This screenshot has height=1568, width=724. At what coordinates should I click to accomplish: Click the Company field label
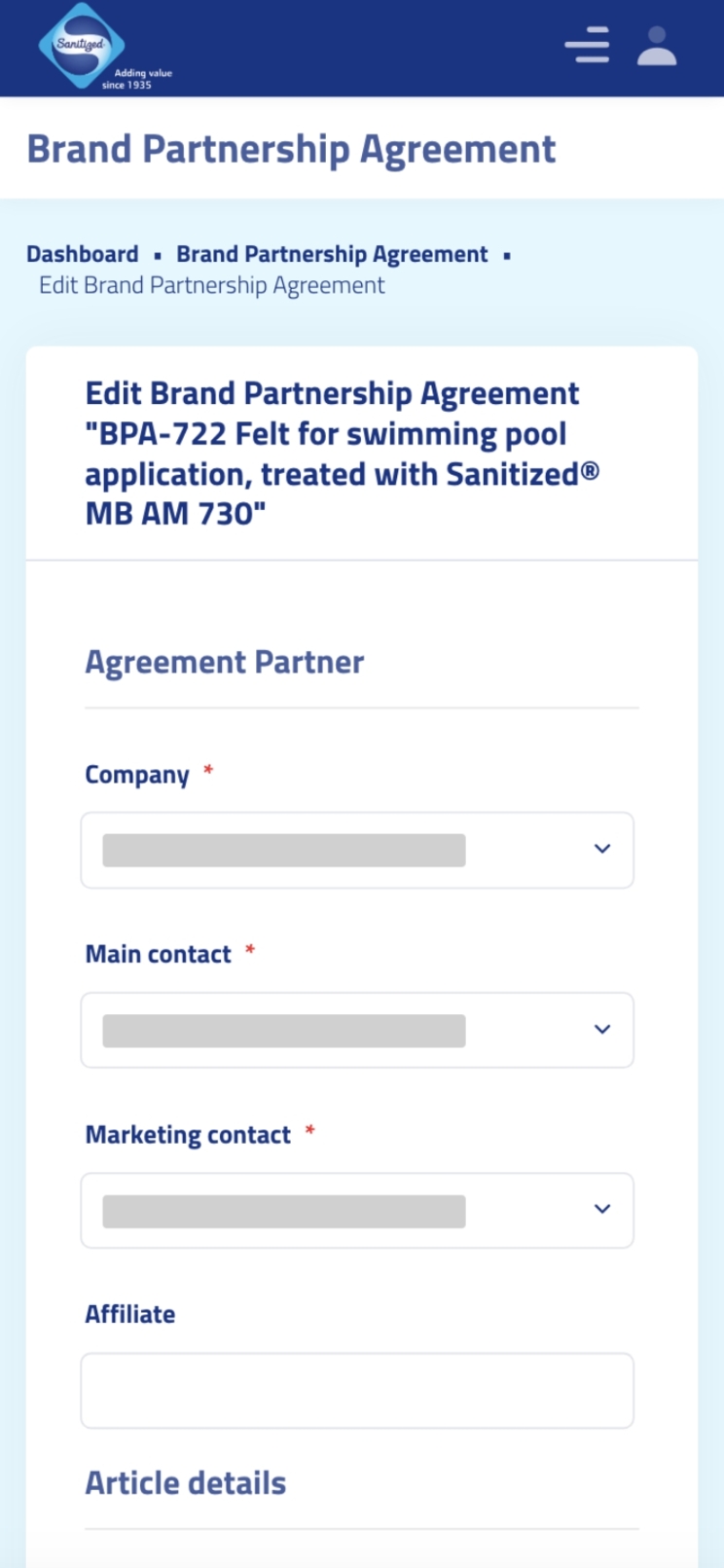point(137,775)
